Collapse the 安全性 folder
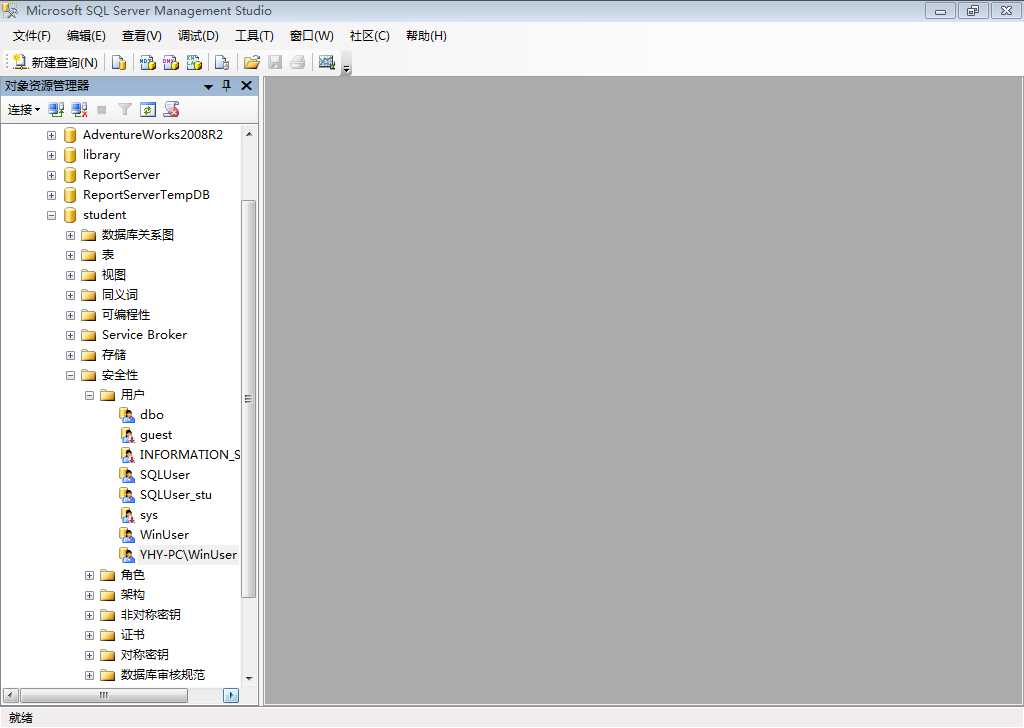 [71, 375]
